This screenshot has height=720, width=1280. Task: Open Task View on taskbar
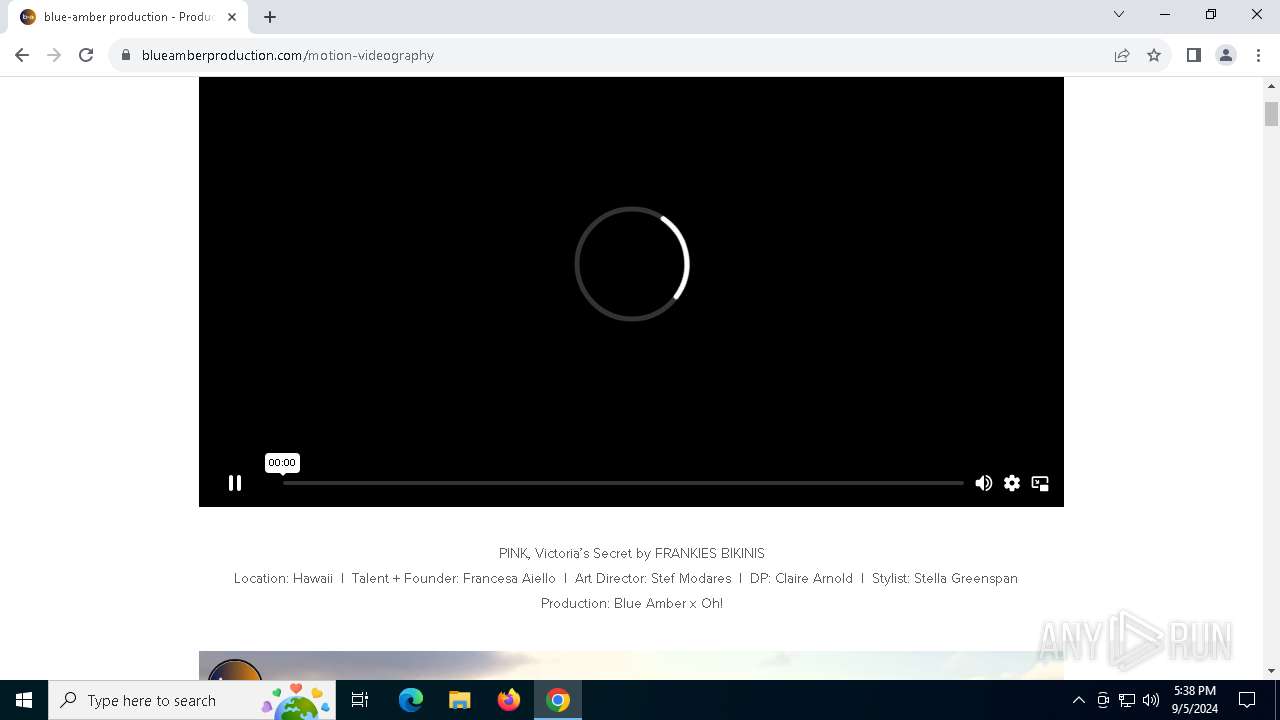click(x=360, y=700)
